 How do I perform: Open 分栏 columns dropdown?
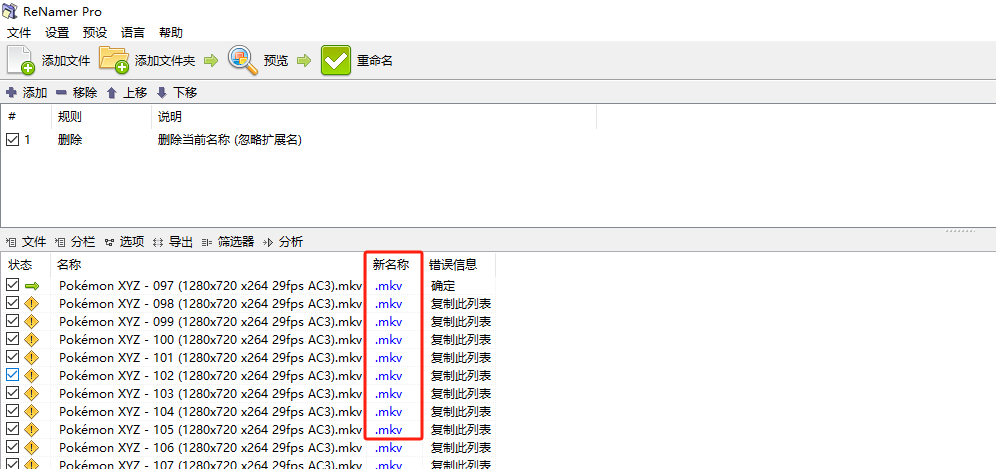[x=75, y=241]
